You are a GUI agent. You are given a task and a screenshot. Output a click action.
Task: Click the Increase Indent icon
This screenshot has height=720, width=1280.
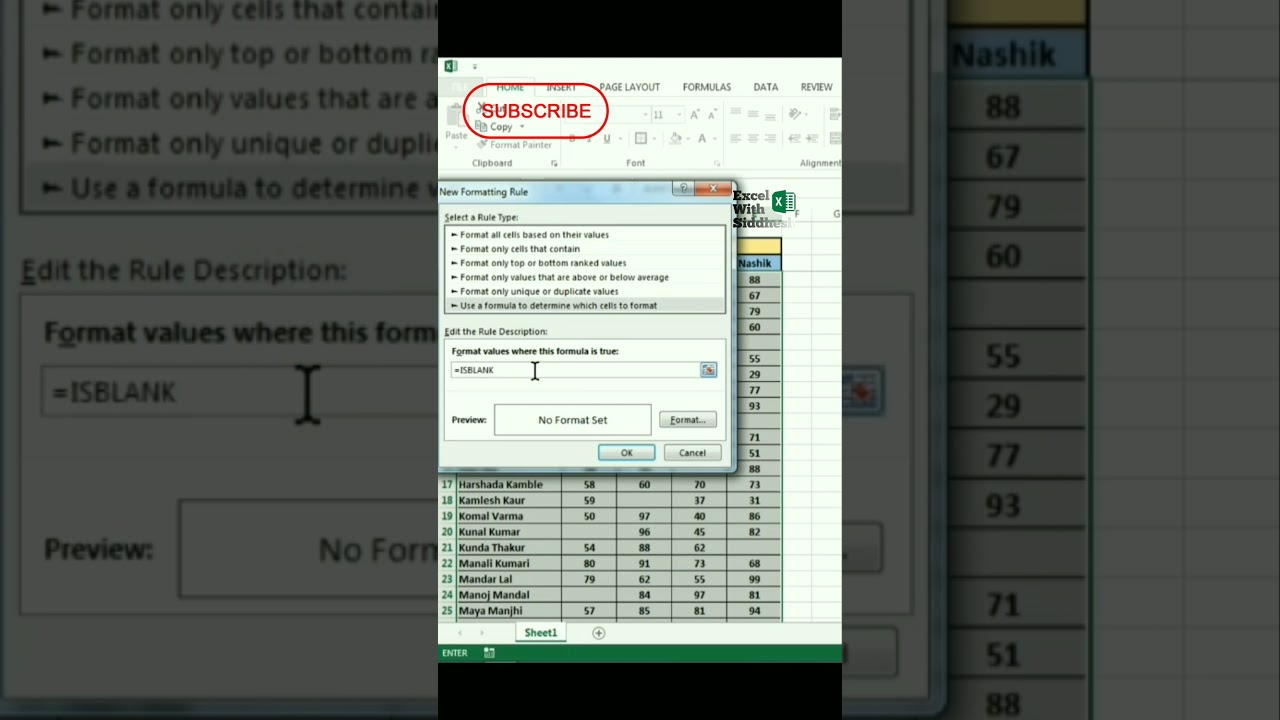(812, 138)
